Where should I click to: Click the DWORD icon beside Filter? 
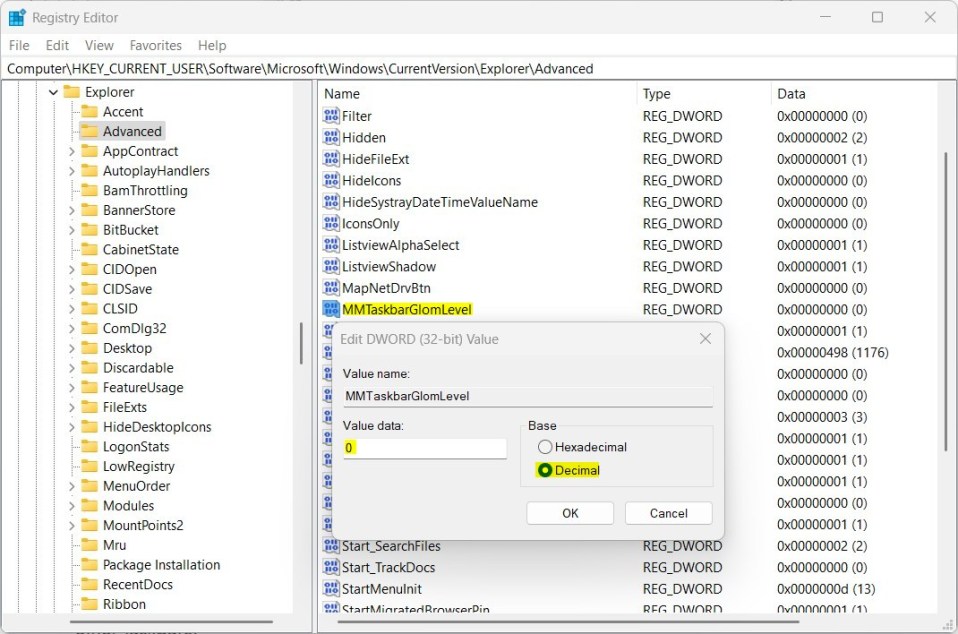click(x=331, y=115)
